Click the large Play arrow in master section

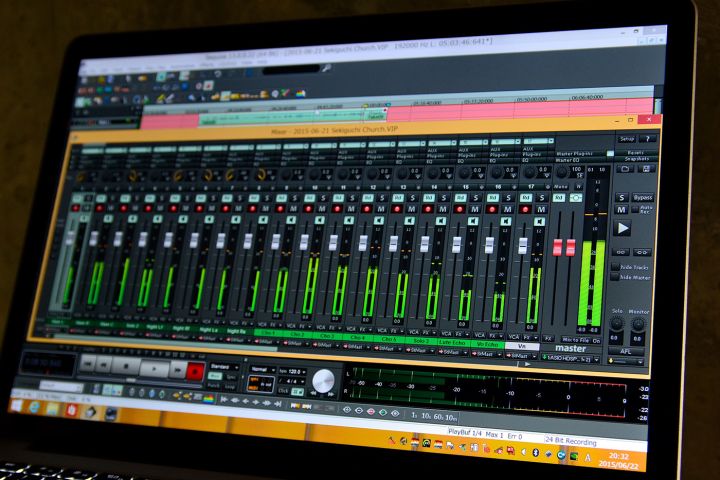pyautogui.click(x=622, y=228)
